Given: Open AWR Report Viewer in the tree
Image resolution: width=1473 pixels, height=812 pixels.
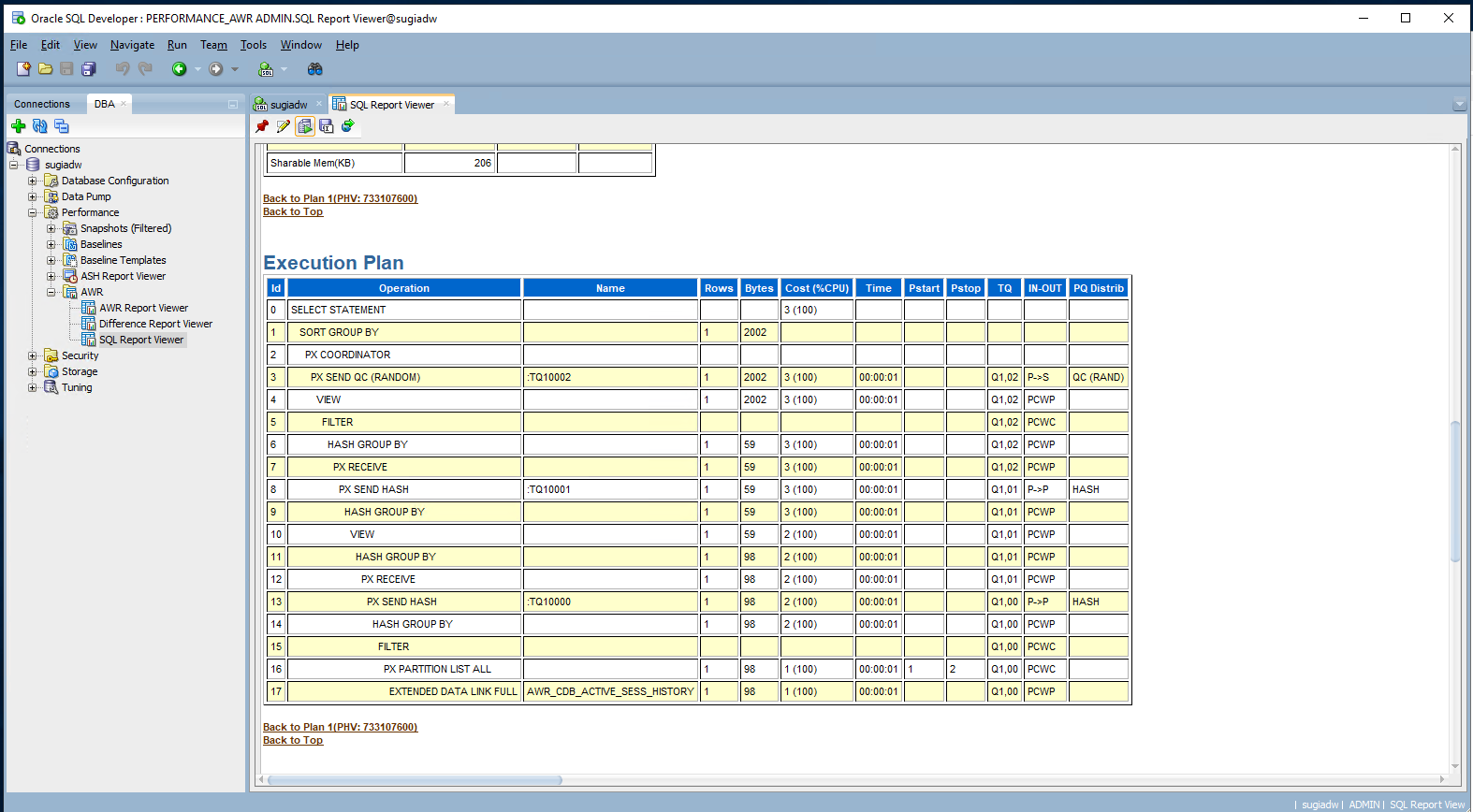Looking at the screenshot, I should 143,308.
